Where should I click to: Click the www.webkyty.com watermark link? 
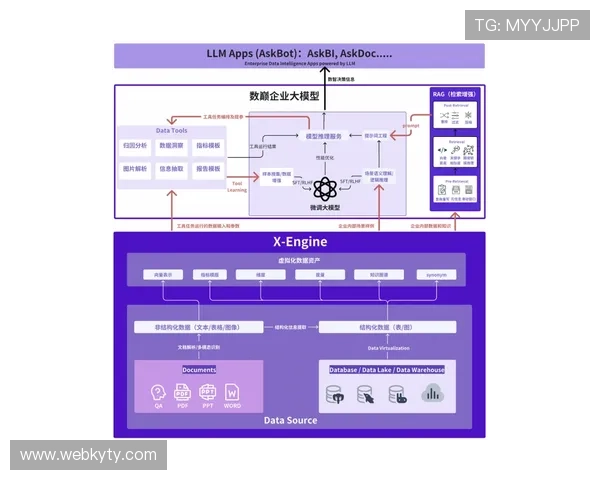(88, 455)
